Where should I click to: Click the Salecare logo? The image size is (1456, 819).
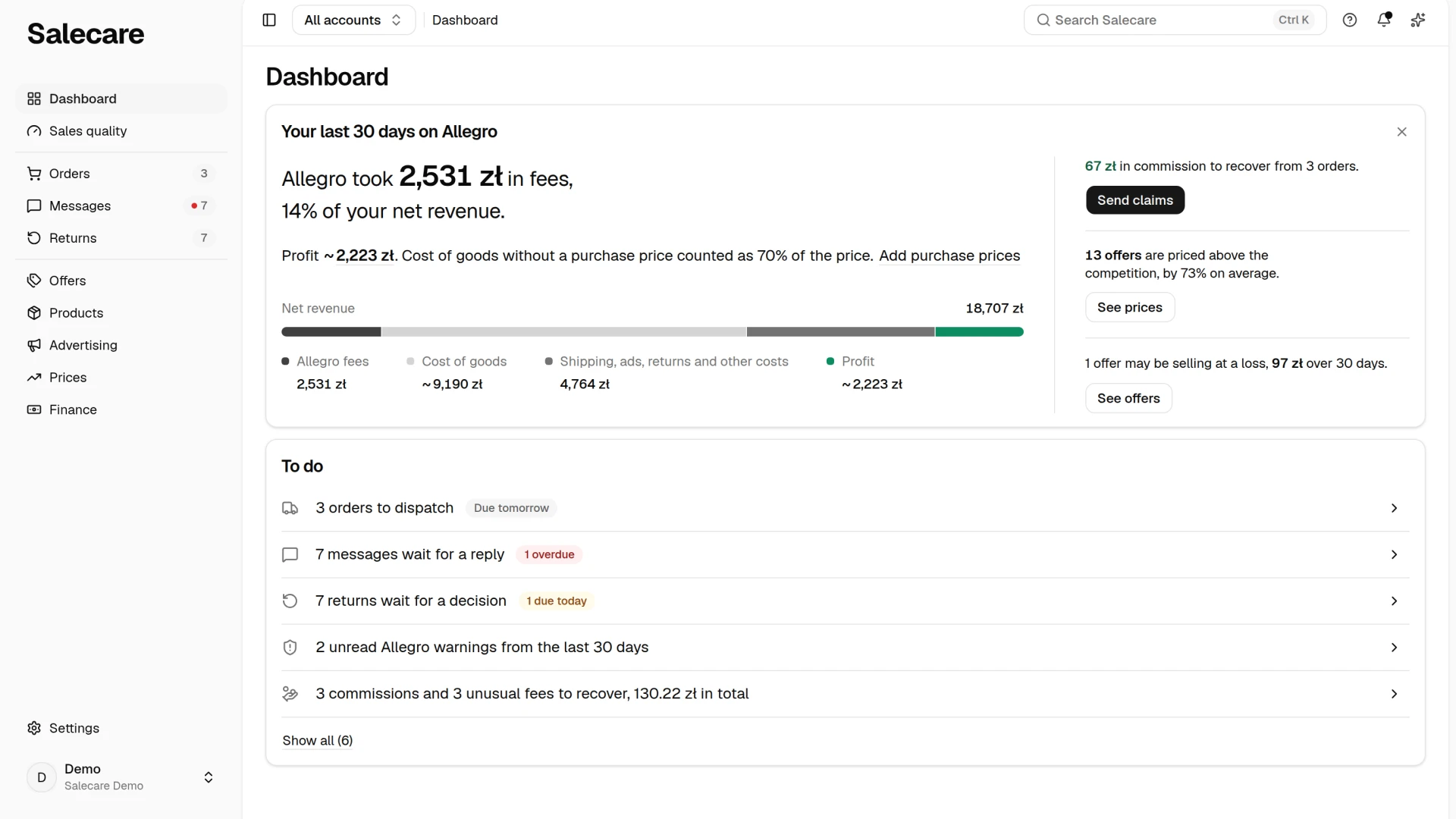coord(86,33)
